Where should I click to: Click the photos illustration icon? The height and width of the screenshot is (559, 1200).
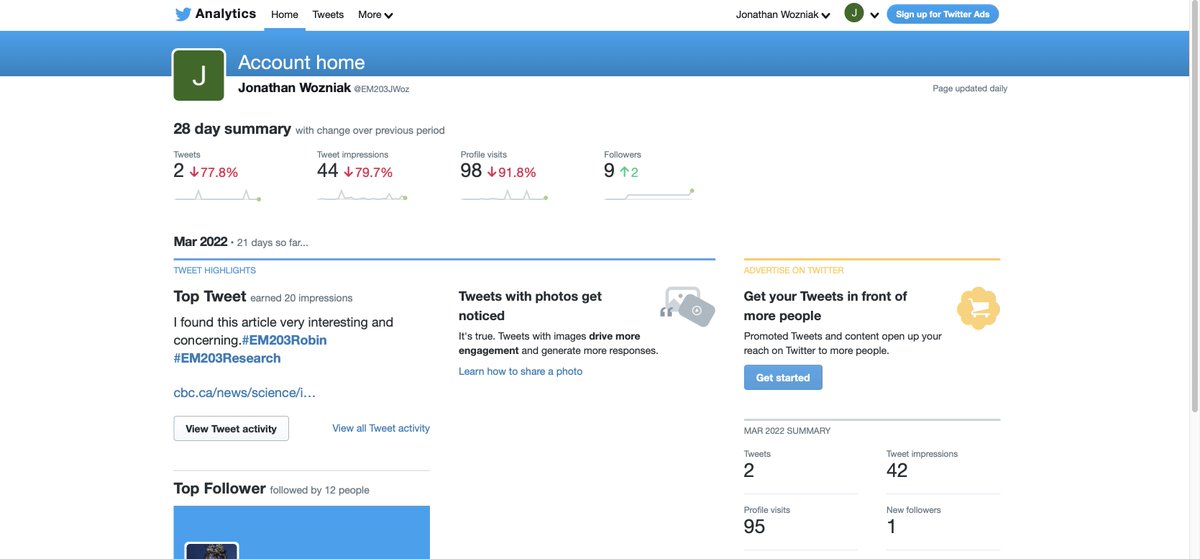(x=688, y=306)
